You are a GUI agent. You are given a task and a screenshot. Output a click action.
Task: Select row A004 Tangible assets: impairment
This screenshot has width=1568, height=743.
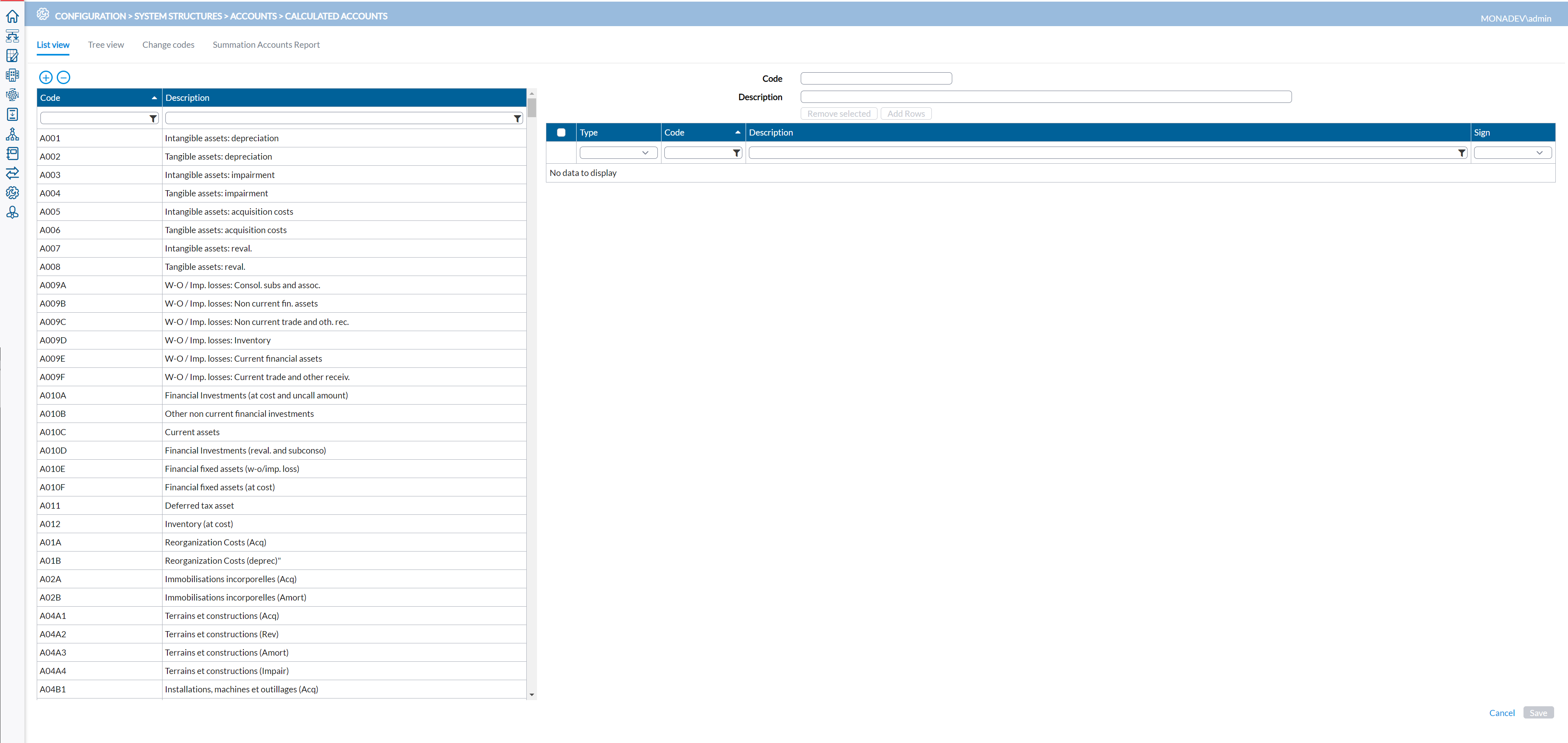[282, 193]
